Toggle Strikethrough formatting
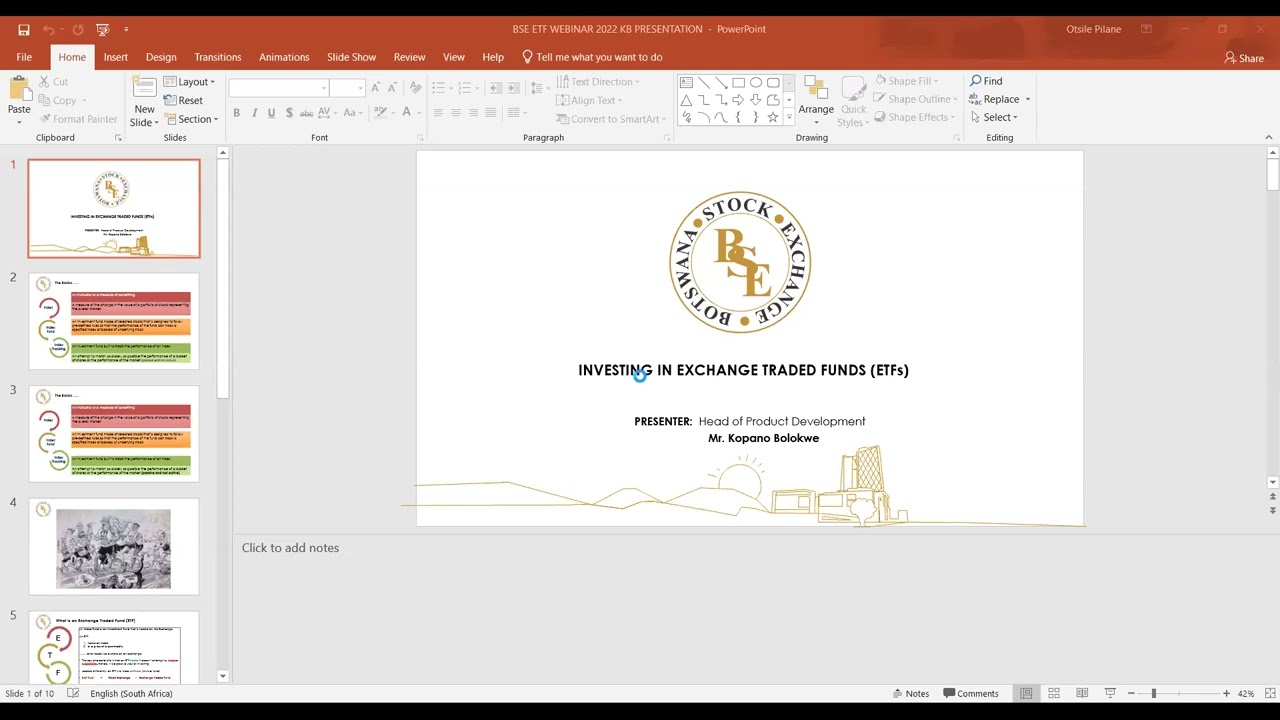 (308, 113)
